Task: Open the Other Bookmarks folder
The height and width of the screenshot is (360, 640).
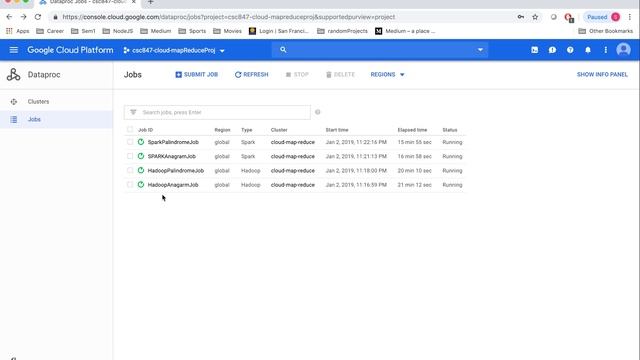Action: pos(606,31)
